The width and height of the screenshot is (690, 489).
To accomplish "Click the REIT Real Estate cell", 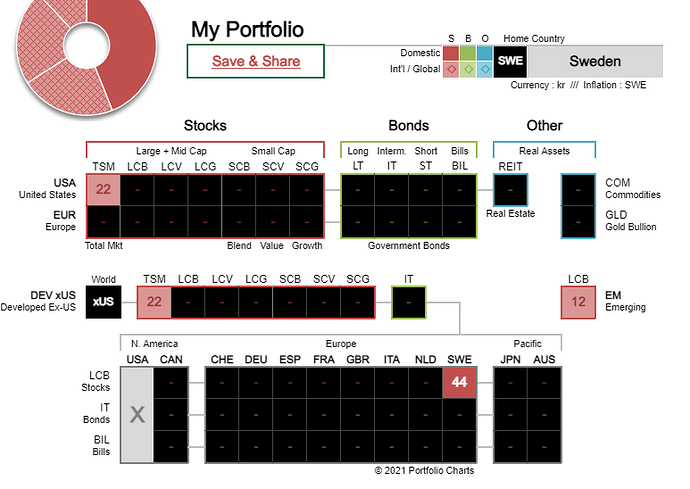I will pos(510,189).
